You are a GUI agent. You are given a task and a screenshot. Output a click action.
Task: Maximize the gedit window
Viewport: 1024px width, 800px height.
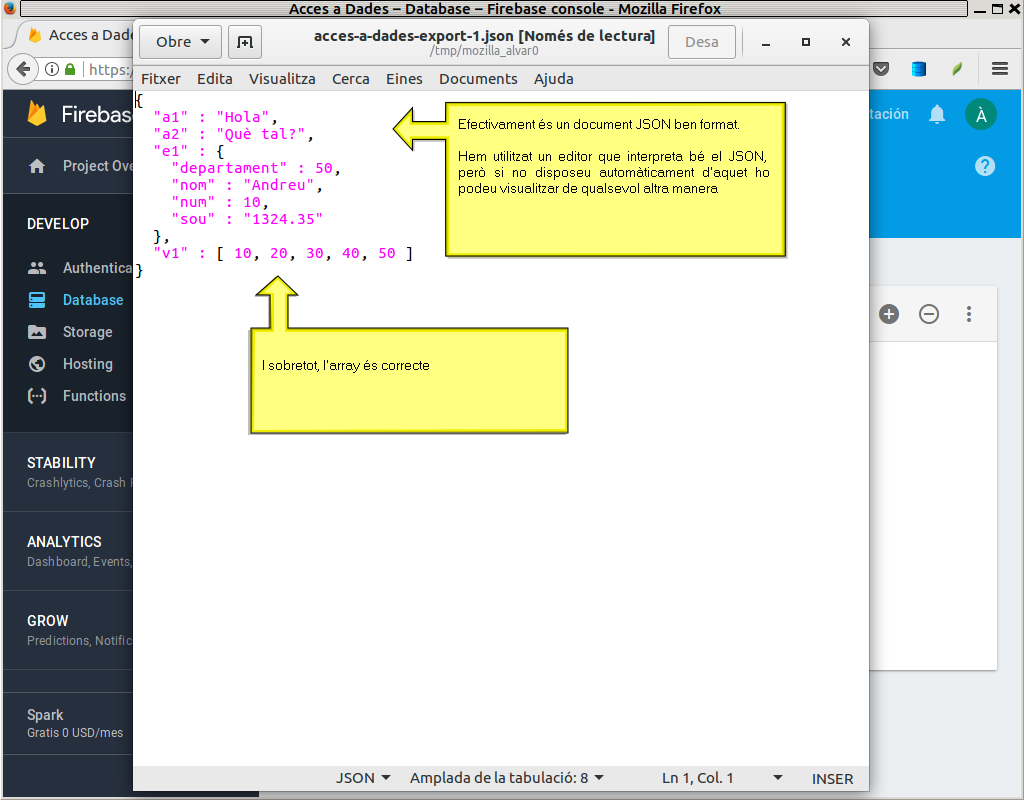pyautogui.click(x=806, y=42)
